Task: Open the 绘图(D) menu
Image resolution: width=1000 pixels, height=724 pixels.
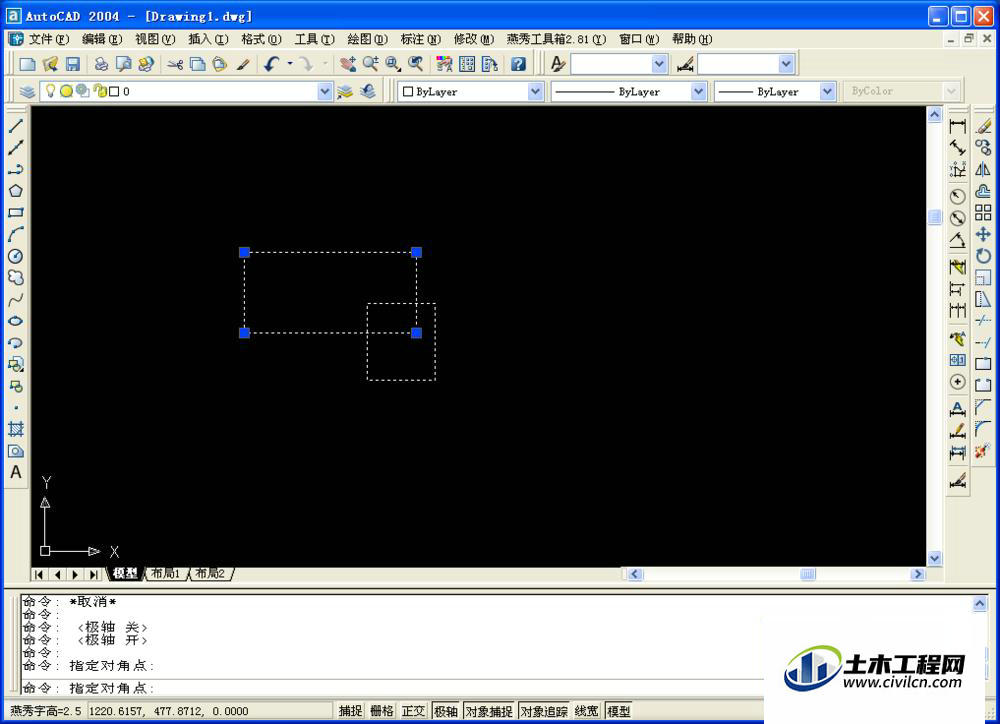Action: click(x=367, y=39)
